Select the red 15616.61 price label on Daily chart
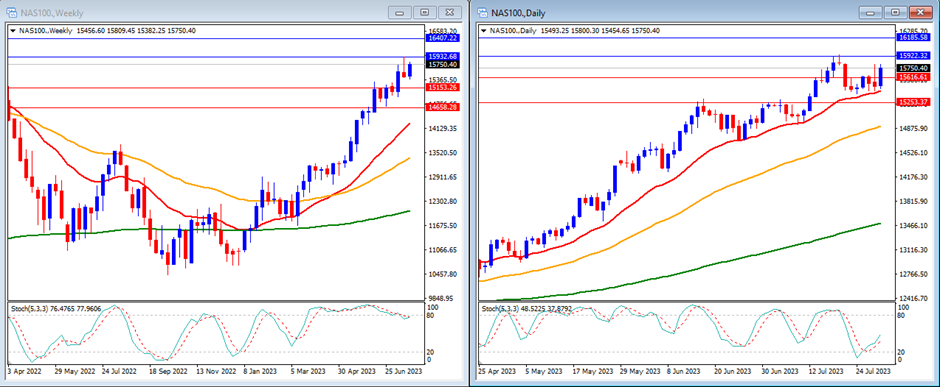Image resolution: width=940 pixels, height=387 pixels. [x=913, y=77]
